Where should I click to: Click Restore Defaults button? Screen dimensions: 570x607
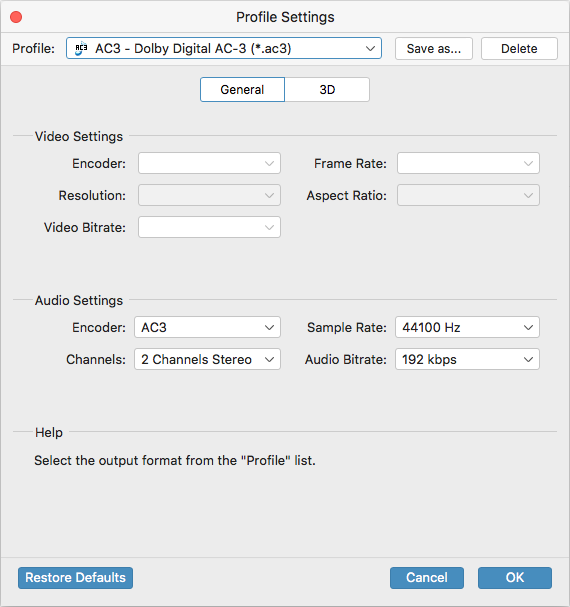coord(76,578)
